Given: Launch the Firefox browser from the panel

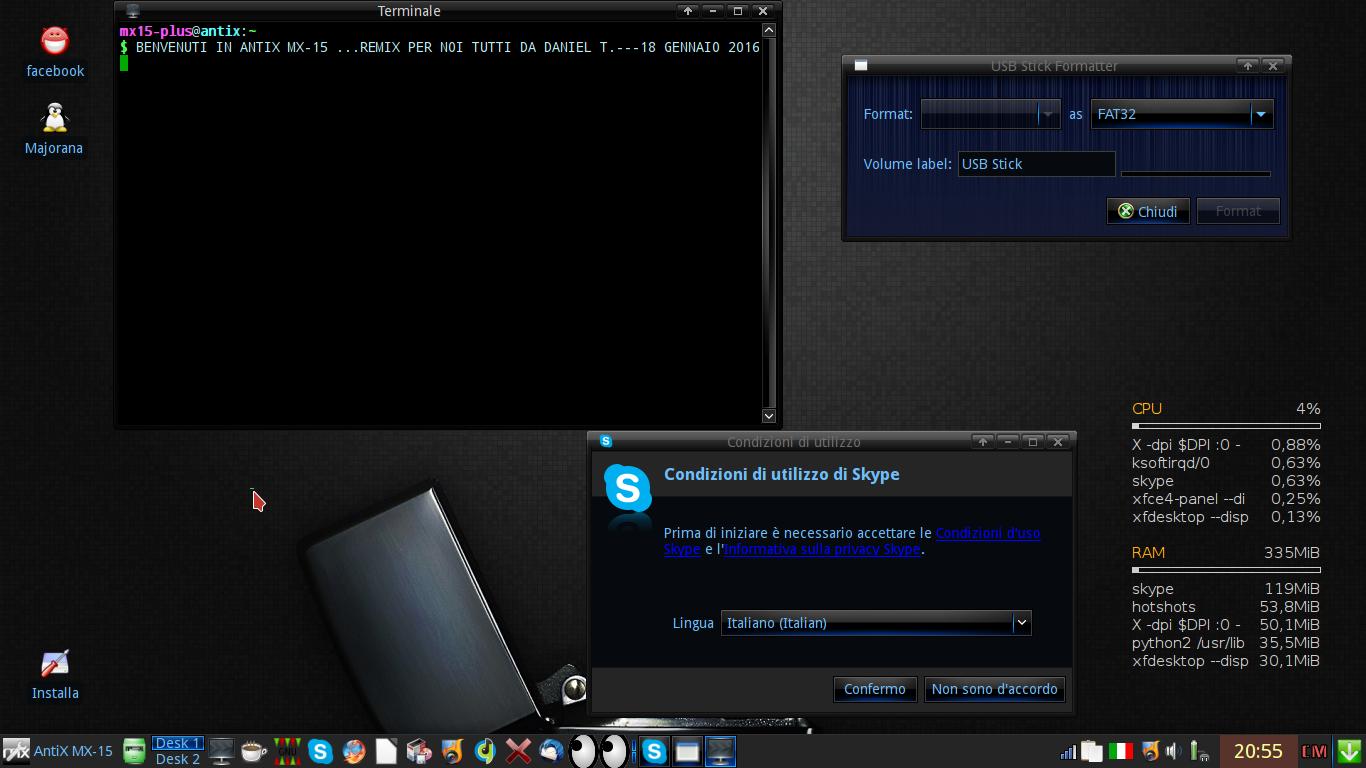Looking at the screenshot, I should [x=353, y=751].
